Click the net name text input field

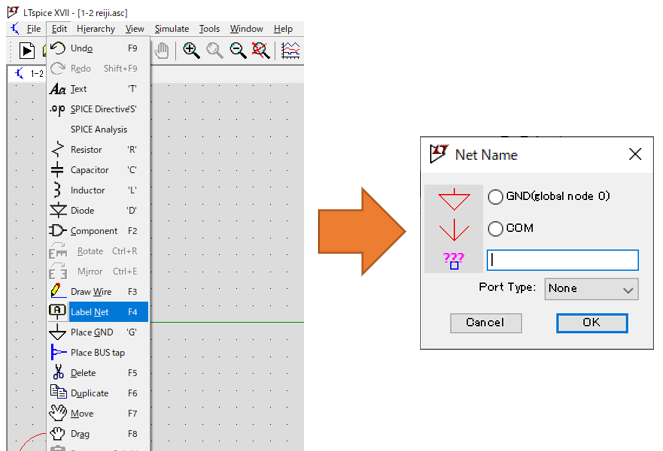point(562,260)
